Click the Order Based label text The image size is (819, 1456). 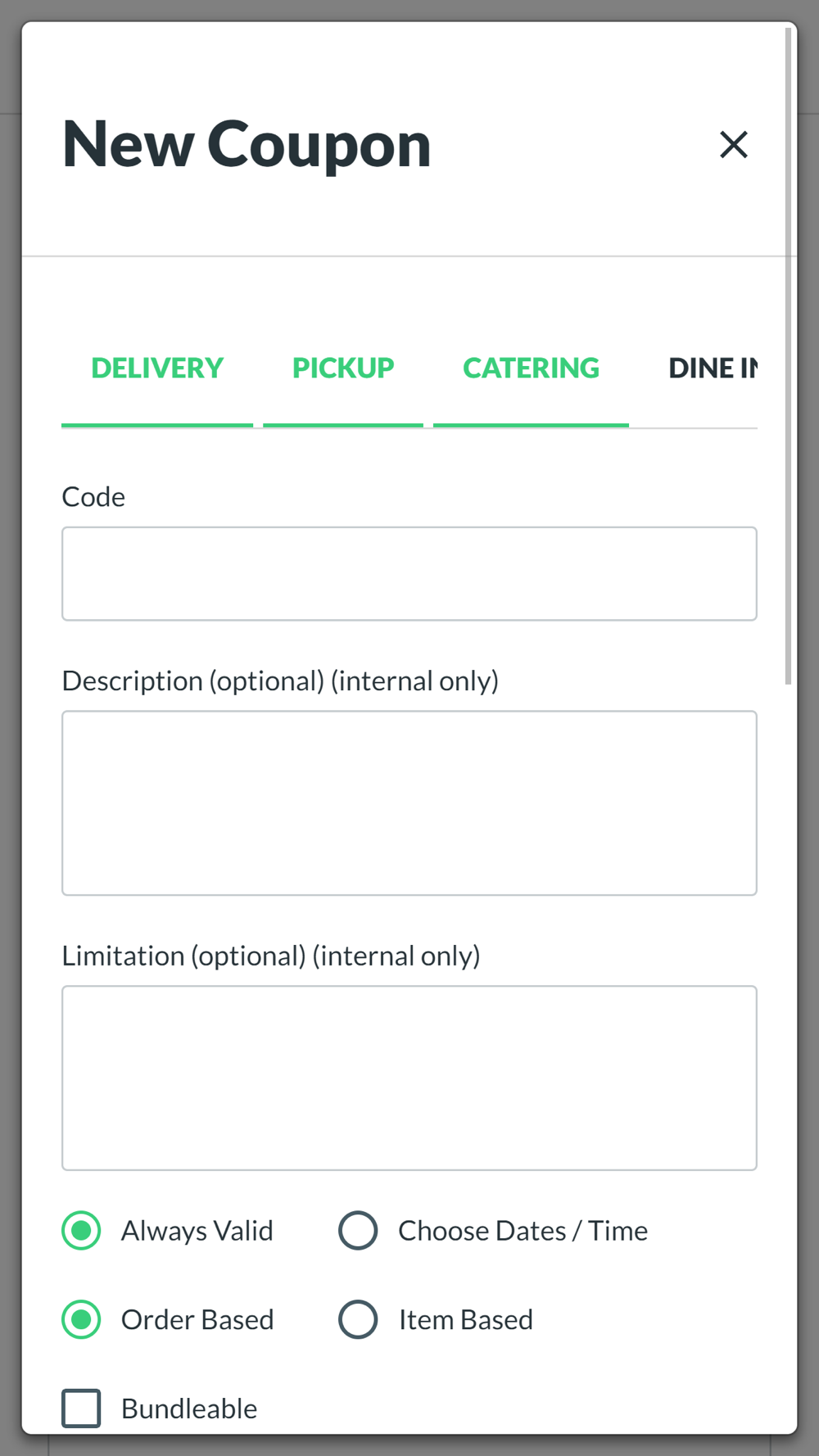[x=197, y=1319]
